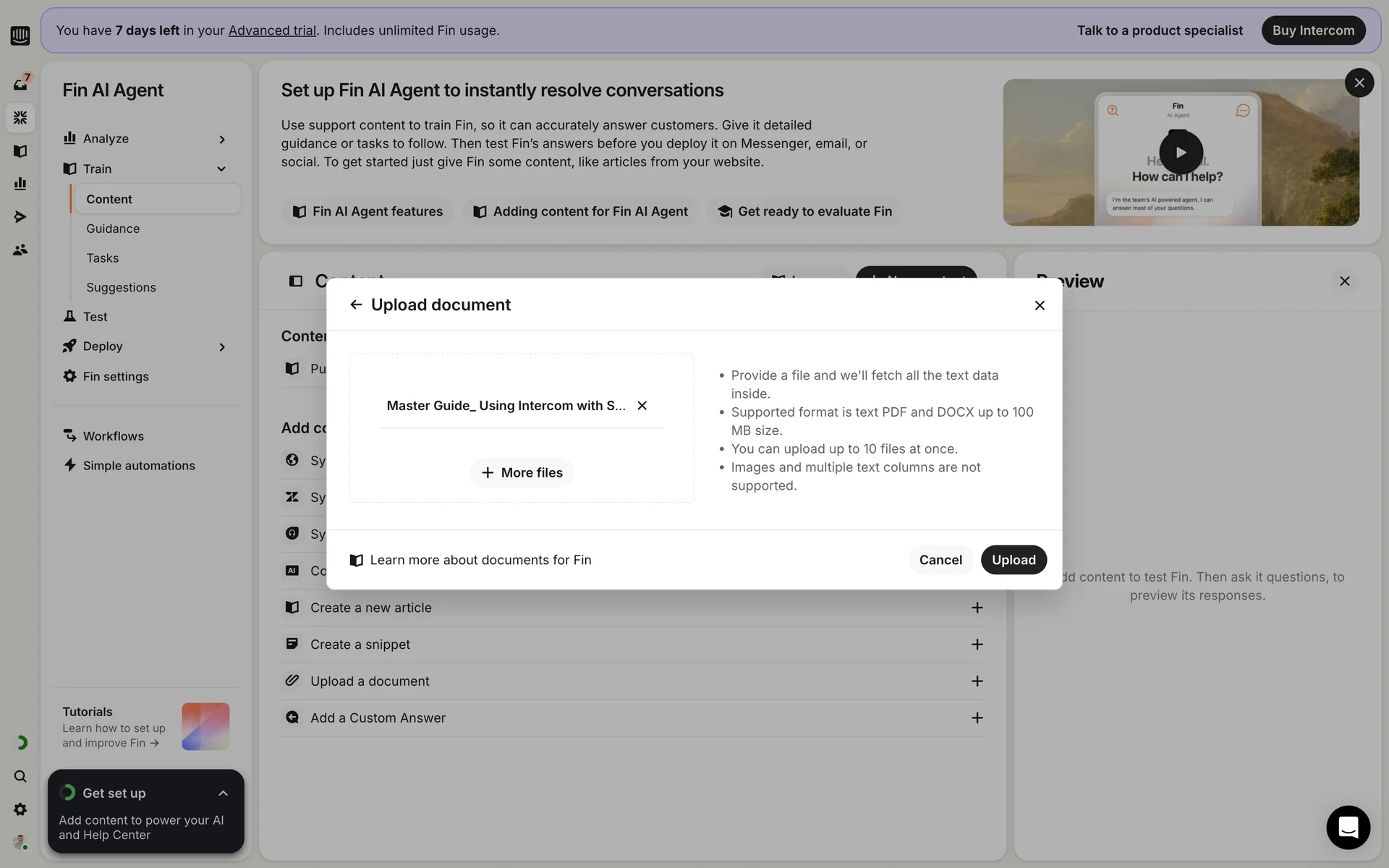Remove the Master Guide uploaded file
This screenshot has height=868, width=1389.
[642, 406]
